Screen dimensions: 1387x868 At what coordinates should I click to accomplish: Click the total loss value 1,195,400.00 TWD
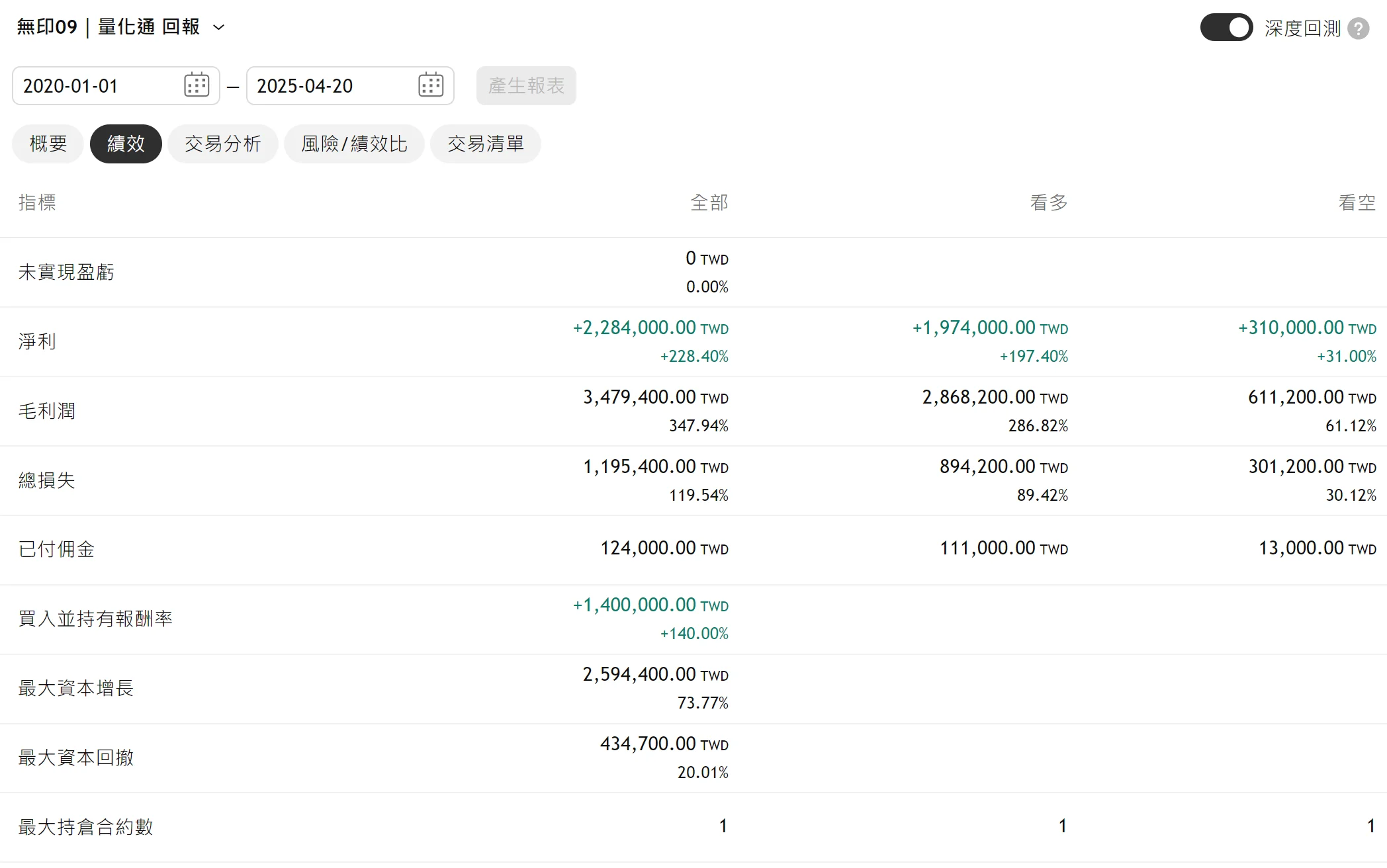click(656, 466)
